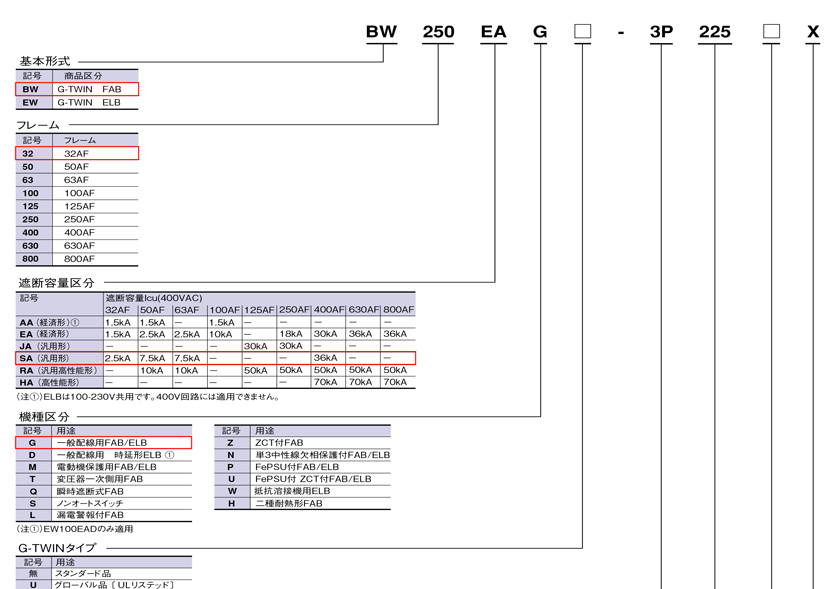The image size is (830, 589).
Task: Click the '10kA' cell in the EA row
Action: 221,334
